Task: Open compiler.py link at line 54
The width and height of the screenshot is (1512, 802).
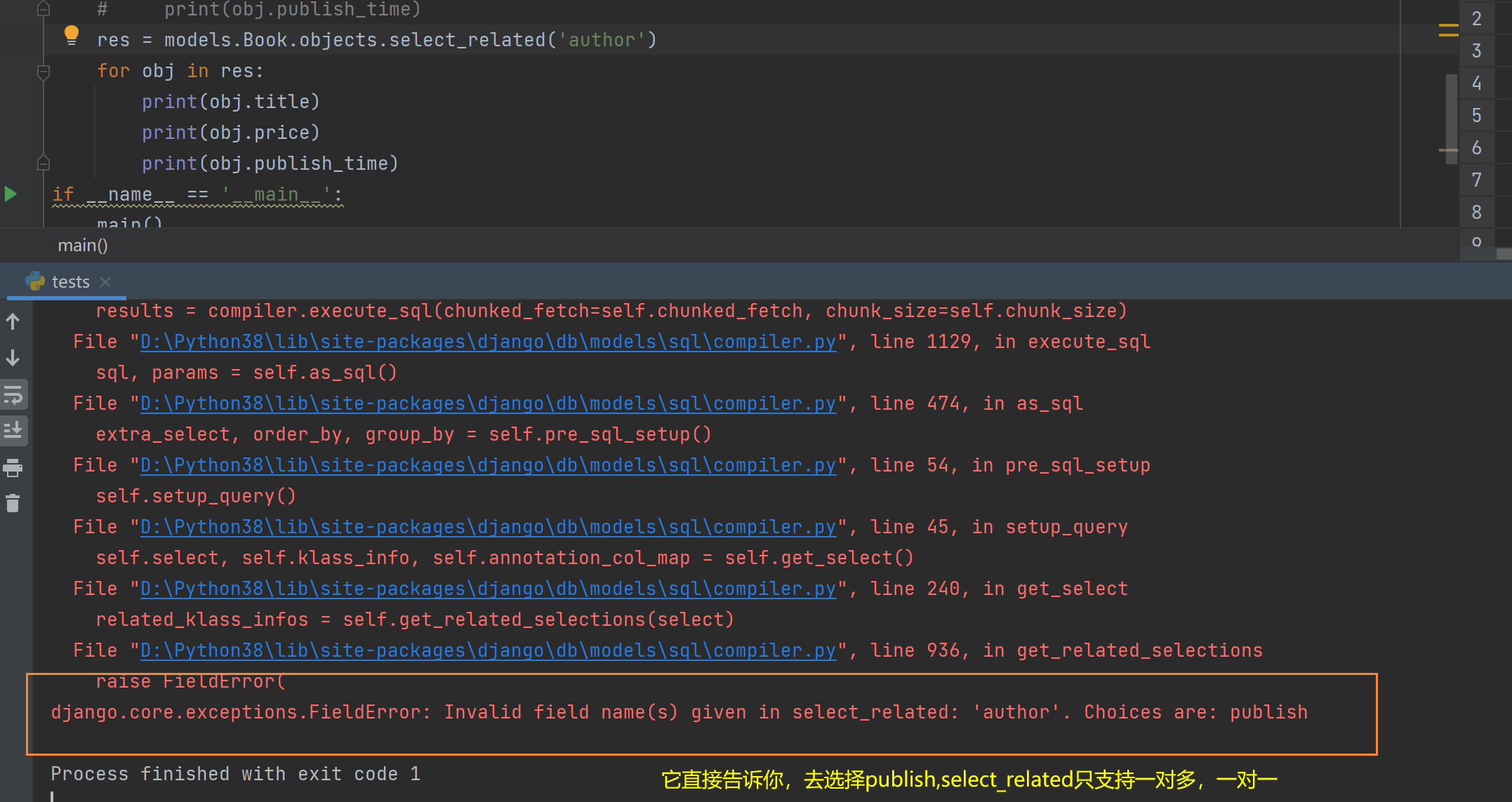Action: 489,465
